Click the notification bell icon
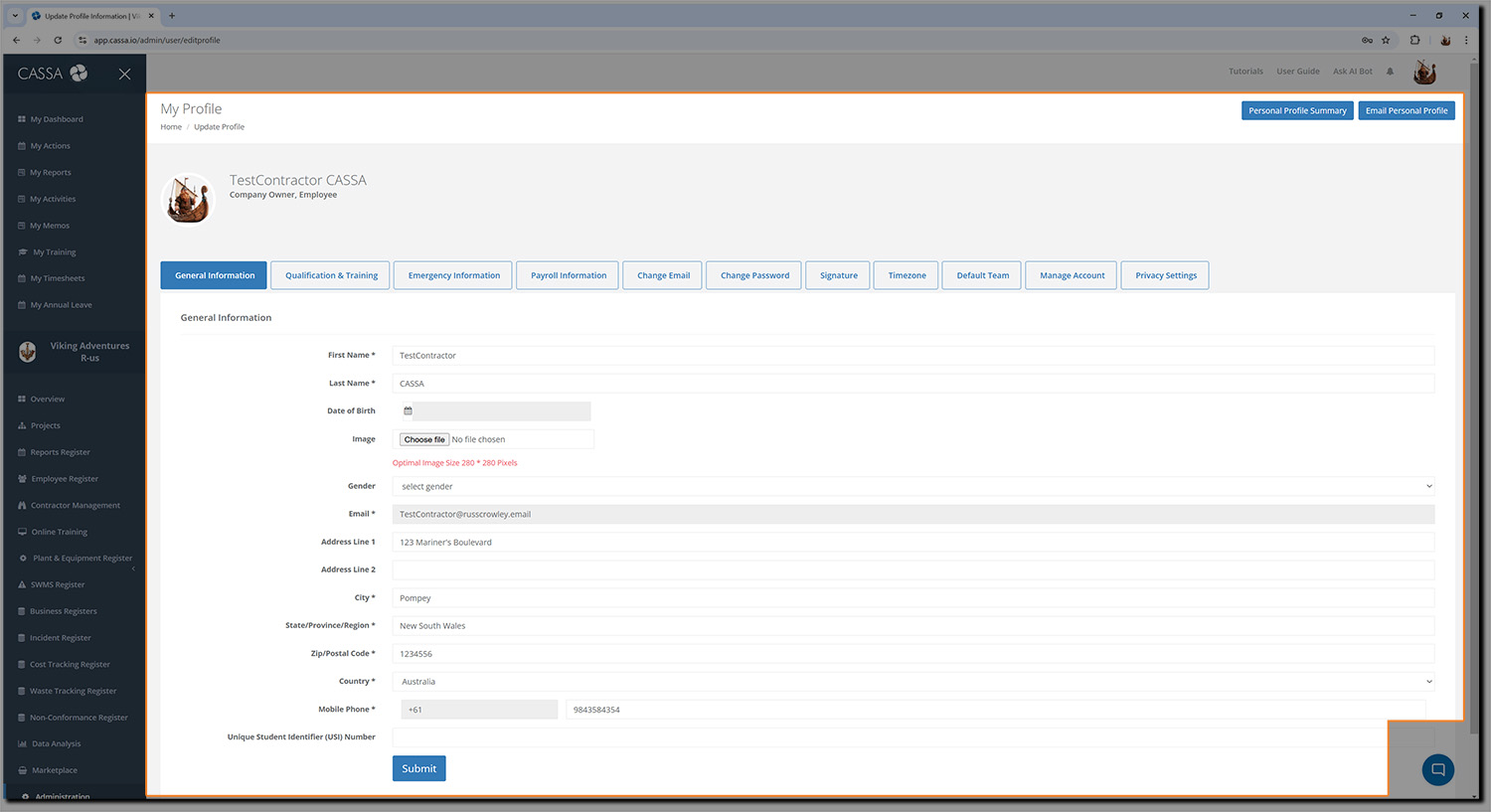 [1390, 72]
